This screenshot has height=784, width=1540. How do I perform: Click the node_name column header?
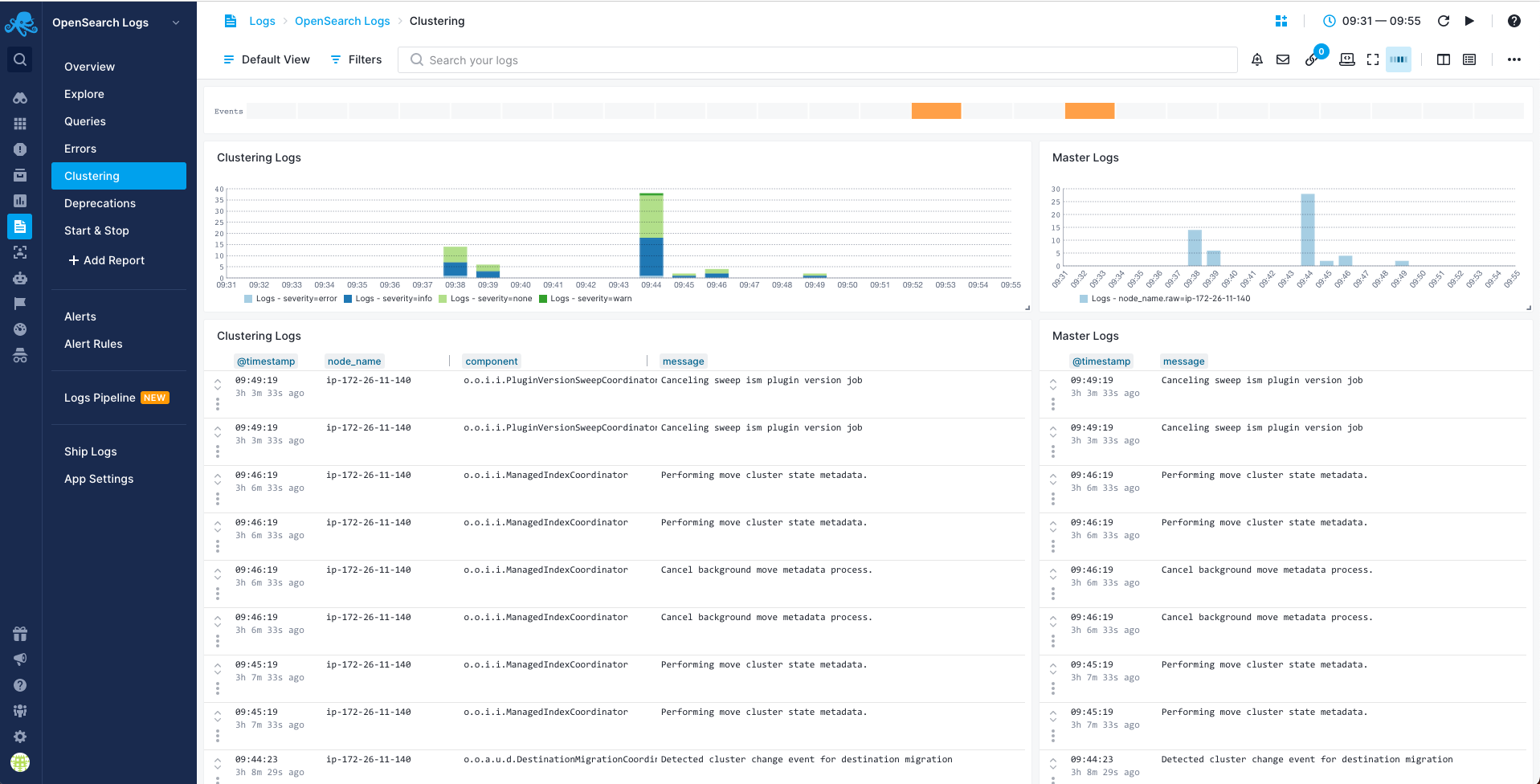click(x=354, y=361)
